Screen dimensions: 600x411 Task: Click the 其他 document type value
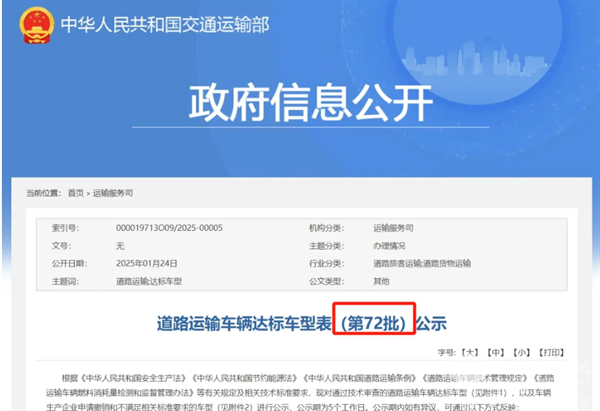pos(354,281)
